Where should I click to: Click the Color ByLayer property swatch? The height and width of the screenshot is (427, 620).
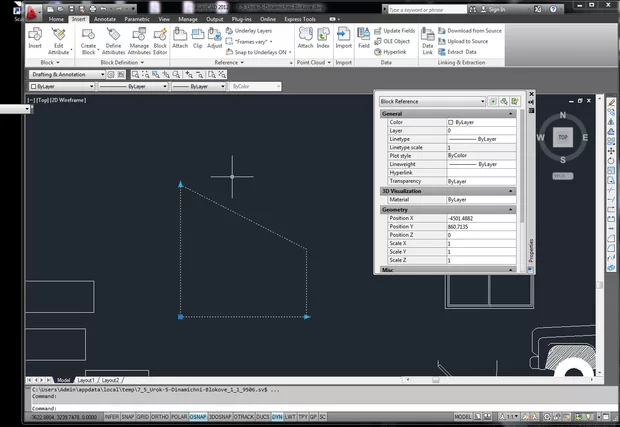(450, 122)
